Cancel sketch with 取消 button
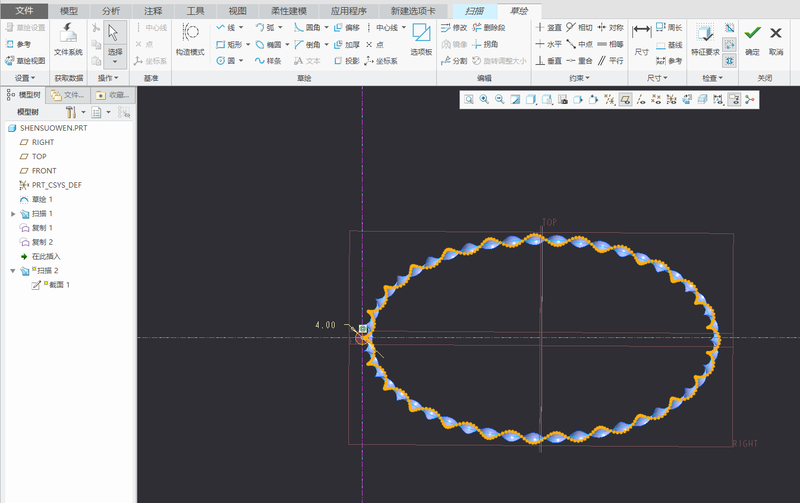This screenshot has width=800, height=503. click(776, 39)
